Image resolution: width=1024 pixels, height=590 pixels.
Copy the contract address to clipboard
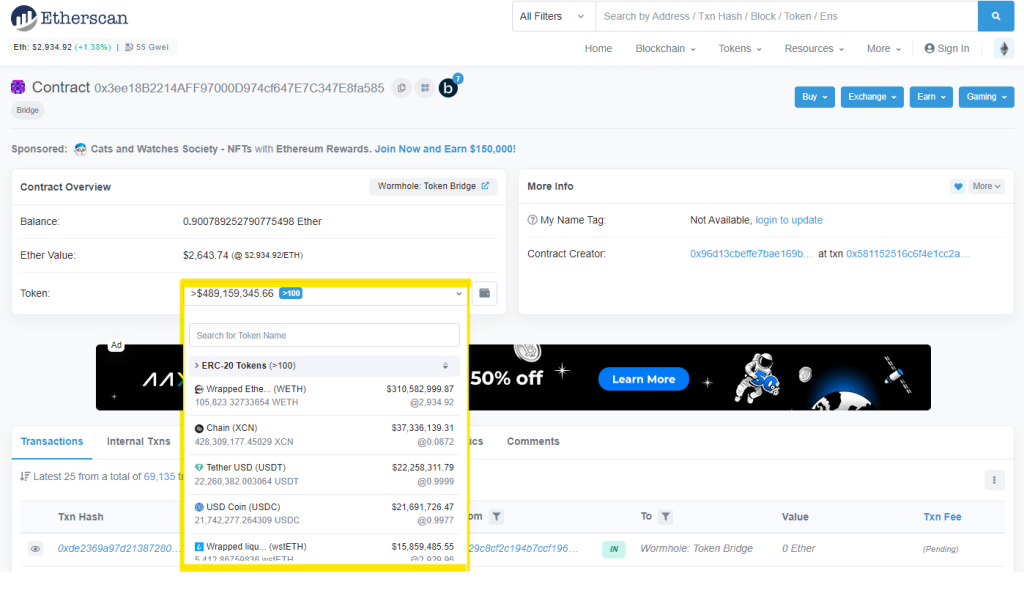coord(401,88)
